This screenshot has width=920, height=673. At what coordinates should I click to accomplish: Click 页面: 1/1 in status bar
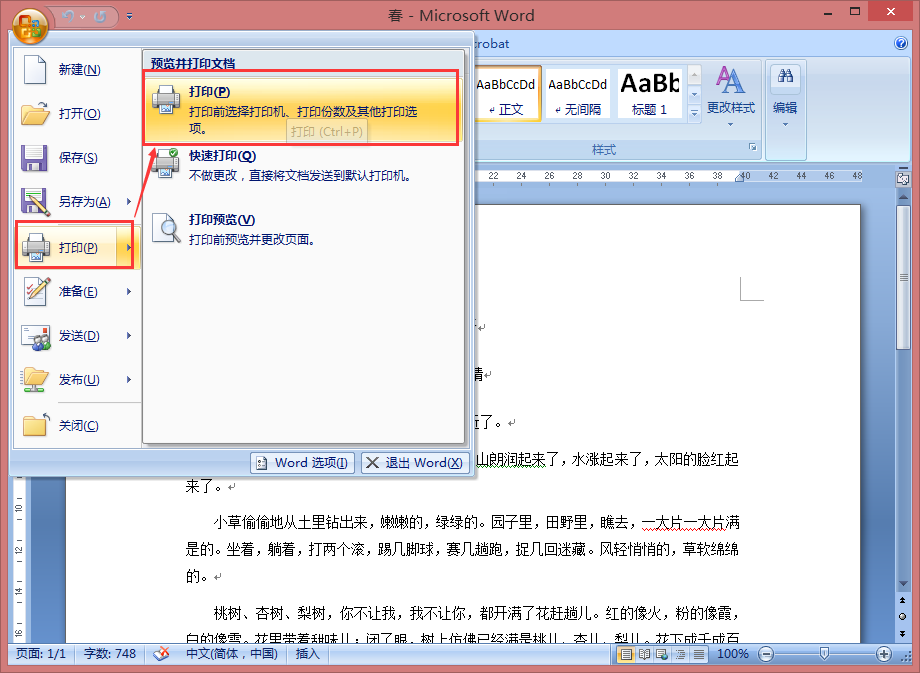tap(40, 654)
